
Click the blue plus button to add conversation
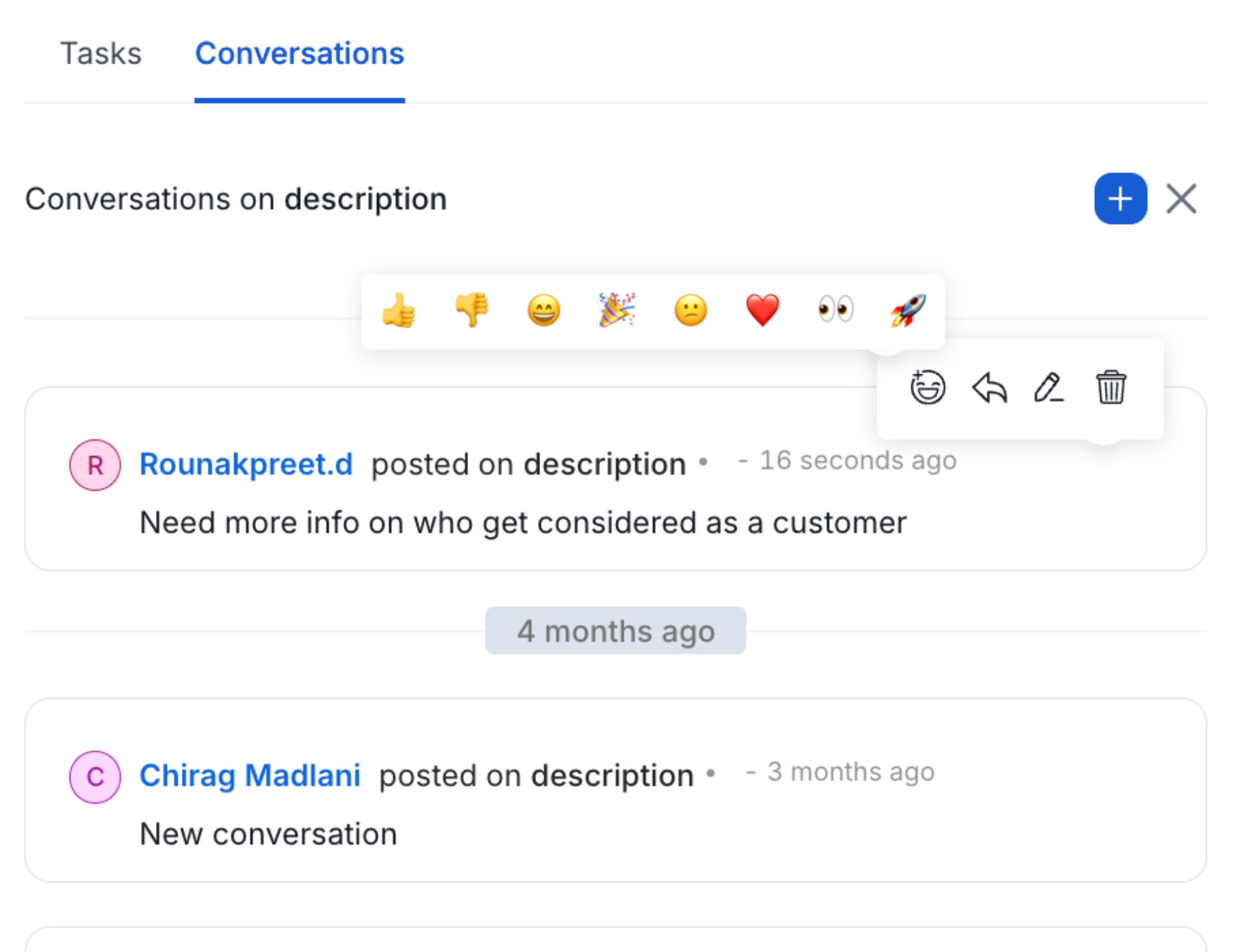[1120, 198]
